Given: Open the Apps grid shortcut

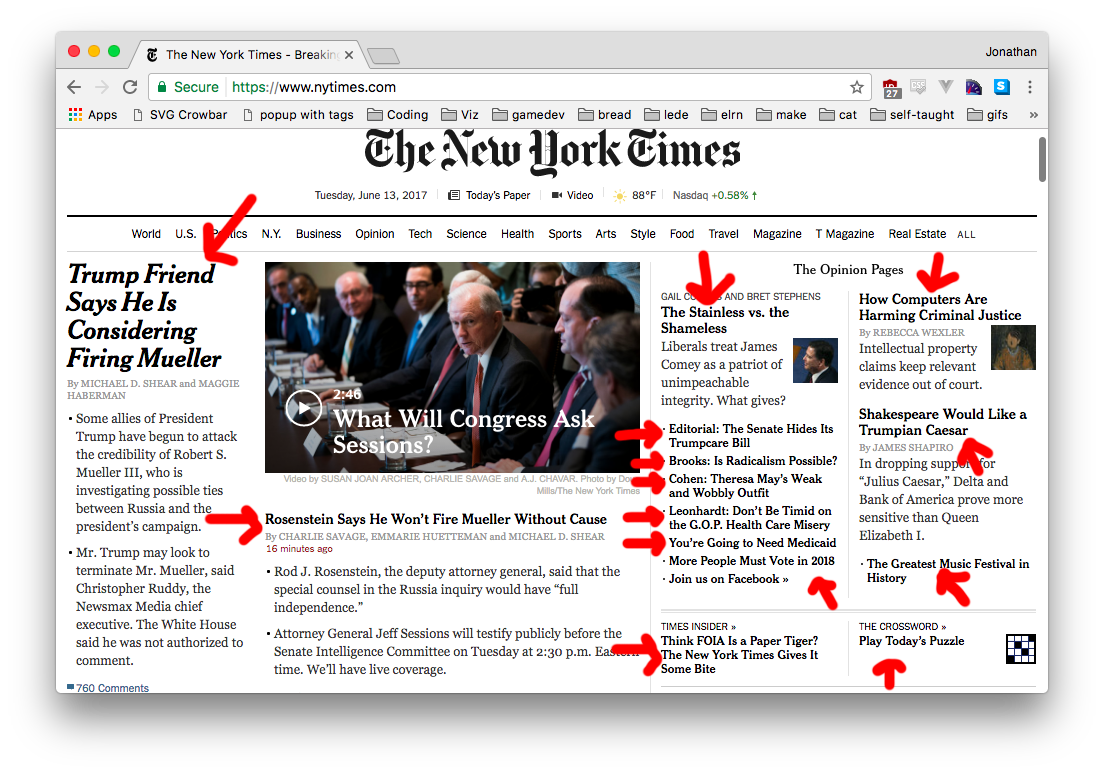Looking at the screenshot, I should click(x=92, y=115).
